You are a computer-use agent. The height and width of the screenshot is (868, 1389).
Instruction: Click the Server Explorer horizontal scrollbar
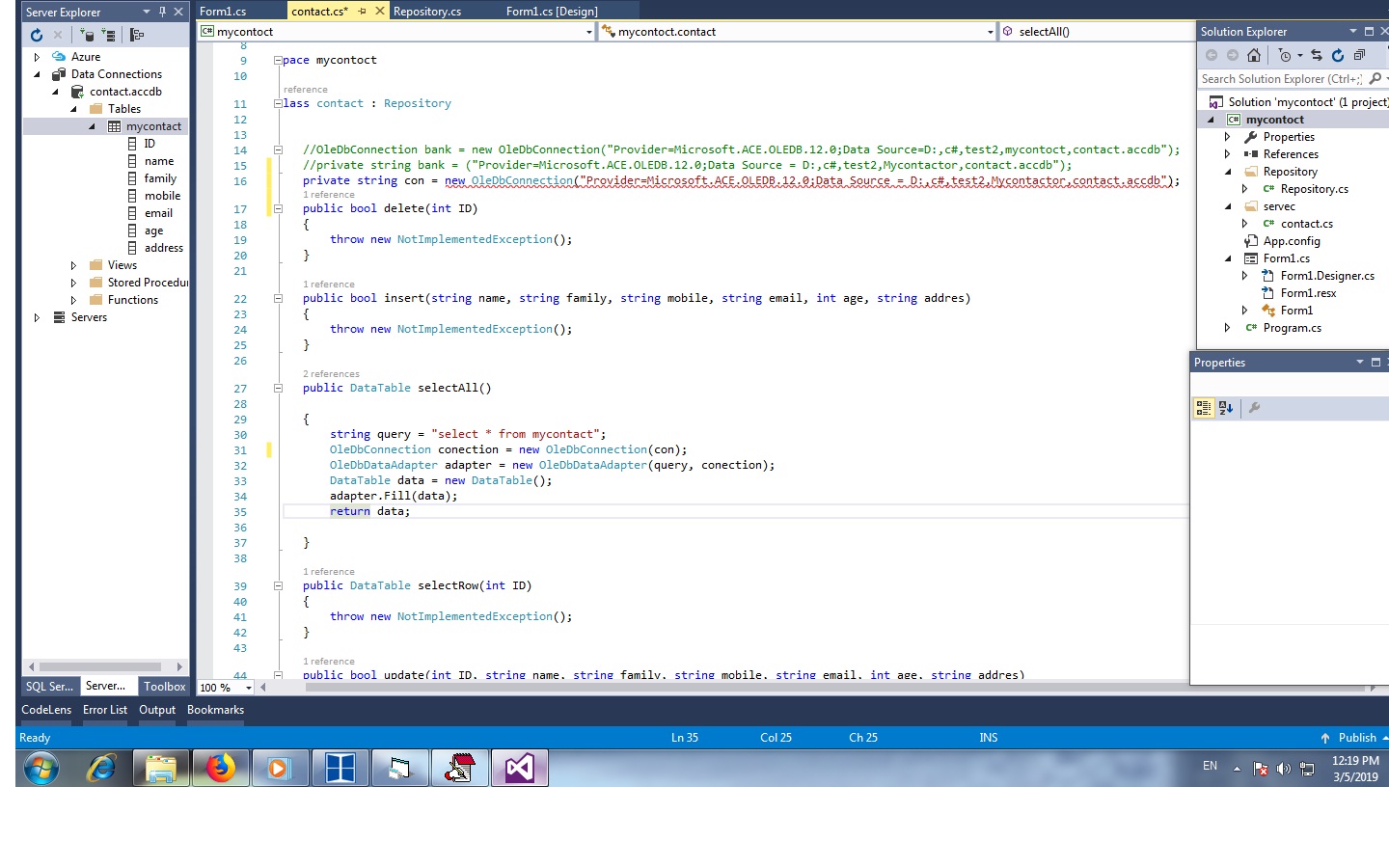coord(100,666)
